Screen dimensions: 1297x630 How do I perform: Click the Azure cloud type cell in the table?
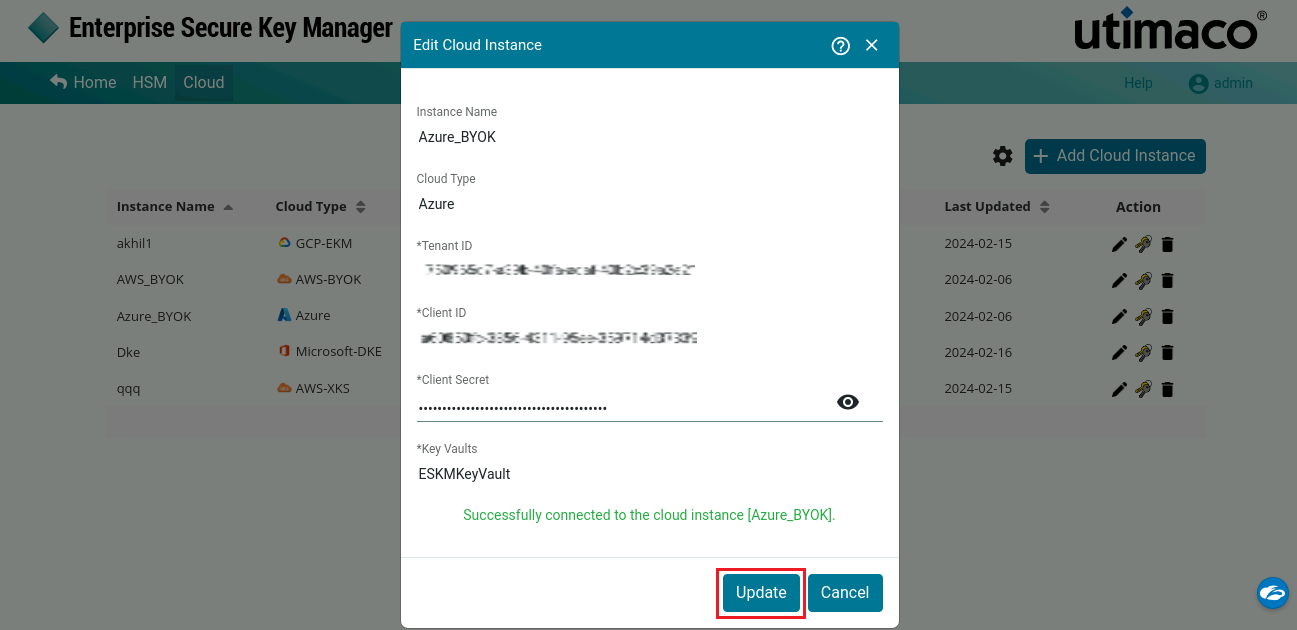[x=313, y=316]
